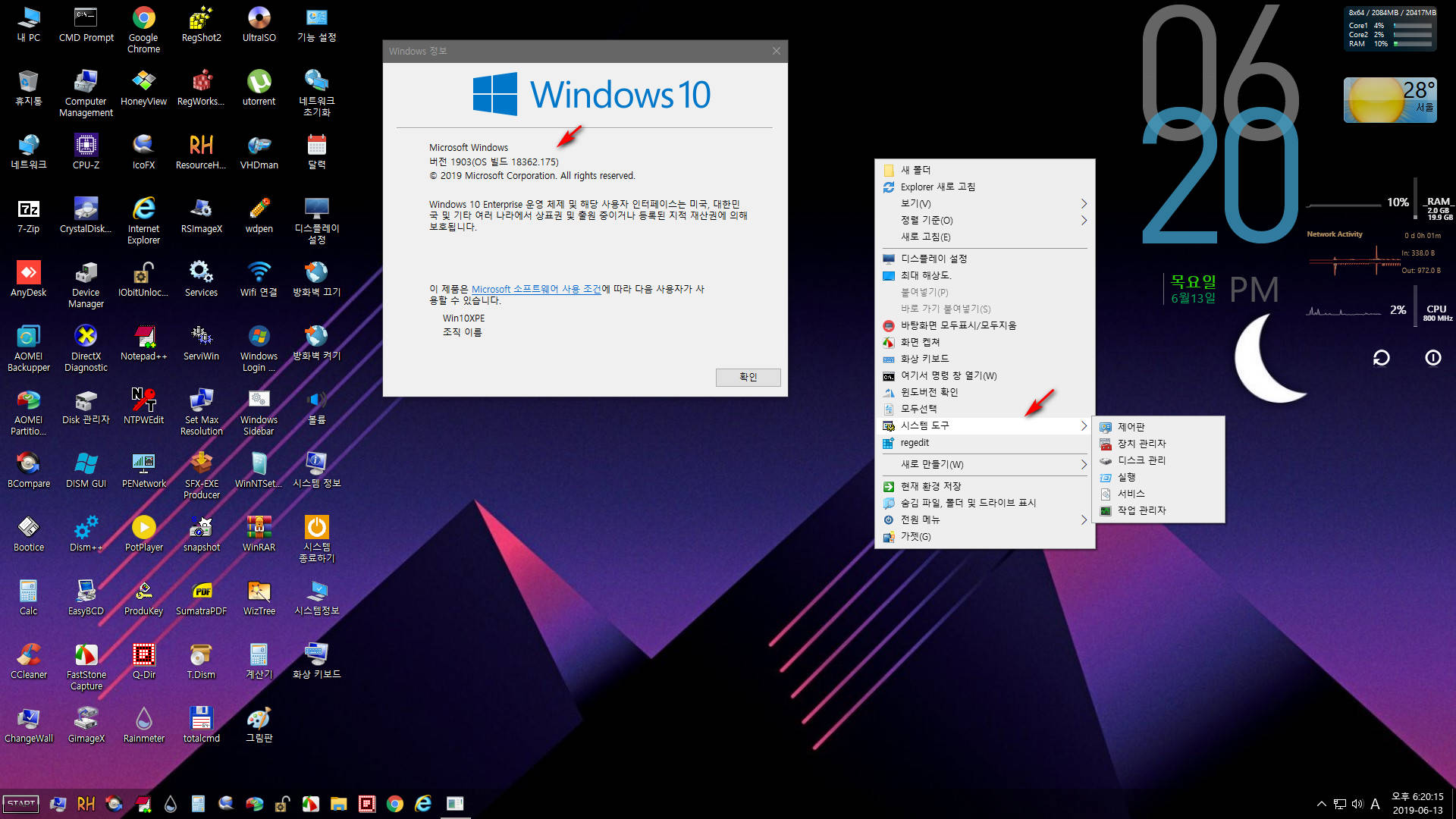Select the HoneyView desktop icon
This screenshot has height=819, width=1456.
point(143,88)
